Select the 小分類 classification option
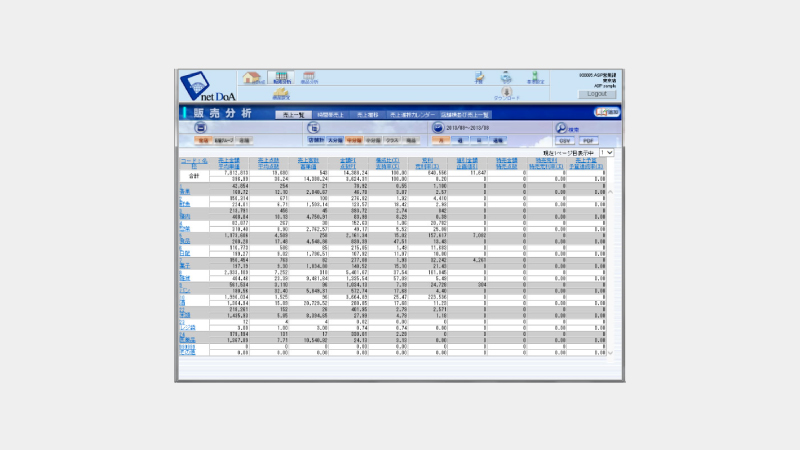 click(372, 140)
